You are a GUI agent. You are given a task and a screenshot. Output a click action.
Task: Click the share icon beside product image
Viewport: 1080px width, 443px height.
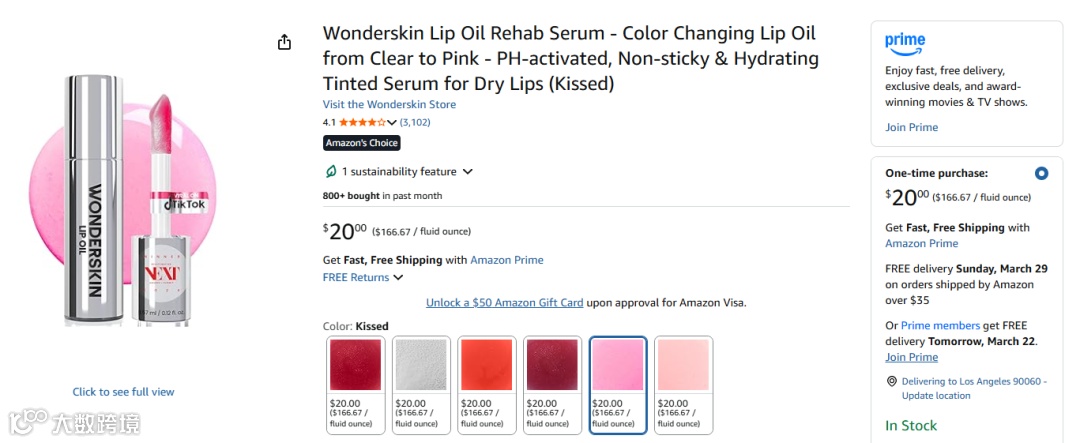(284, 42)
